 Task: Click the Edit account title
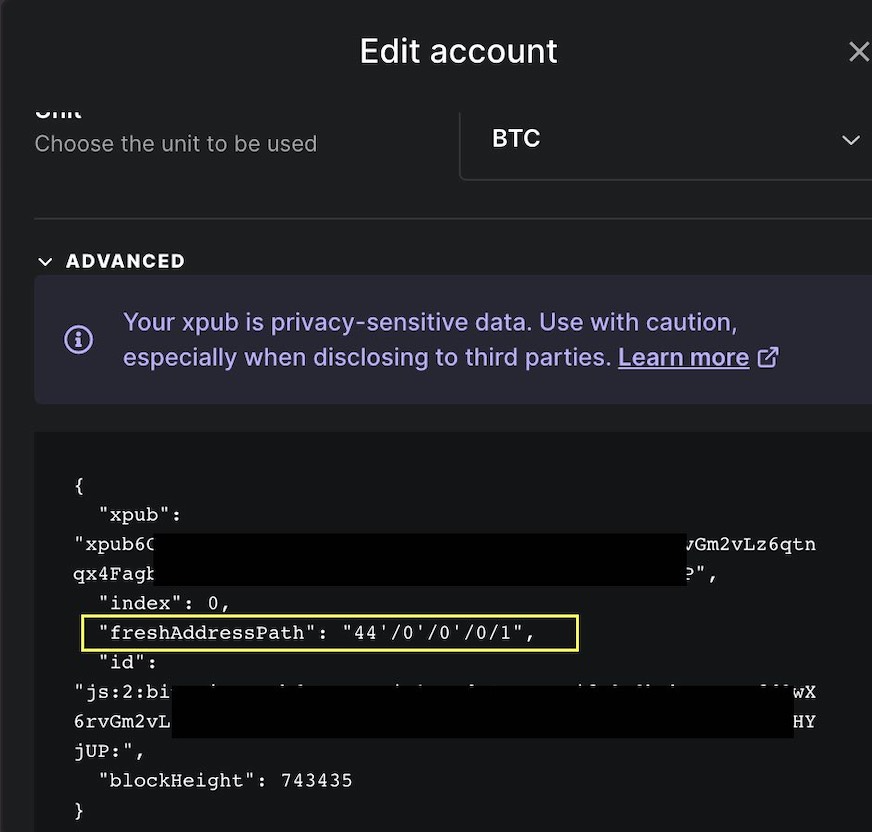tap(458, 51)
